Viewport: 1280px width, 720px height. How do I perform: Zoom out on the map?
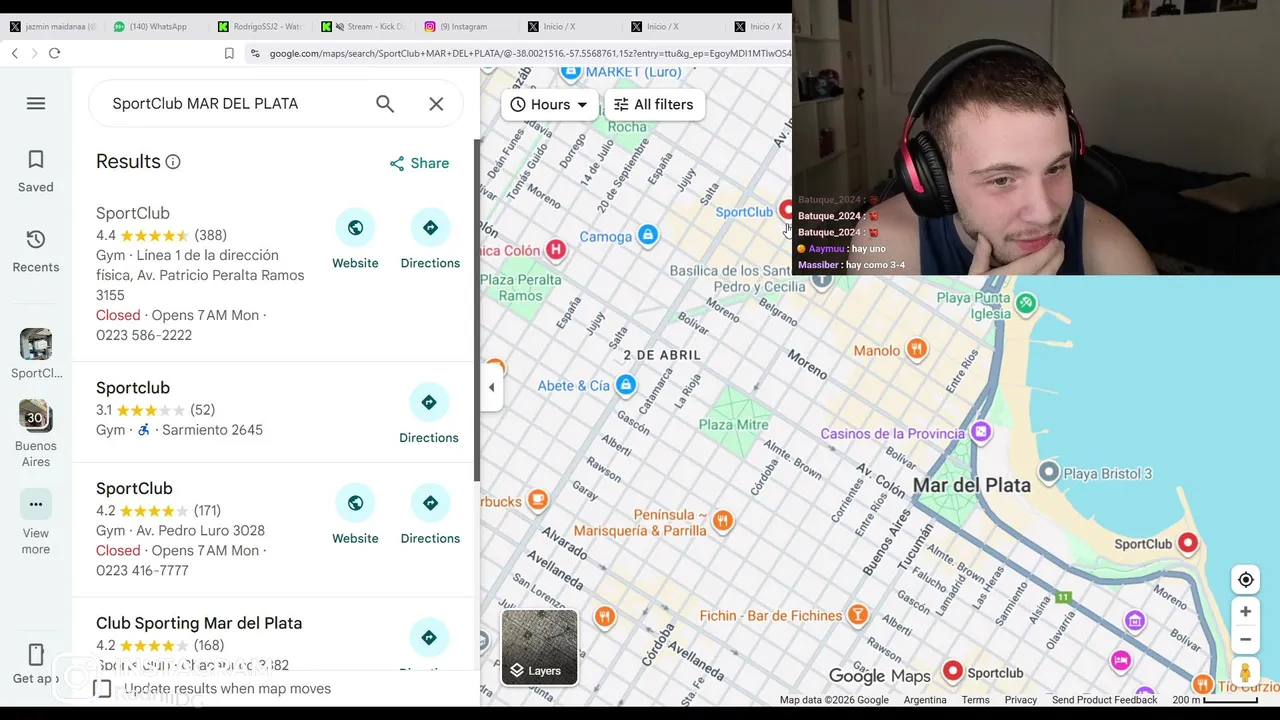(1245, 640)
